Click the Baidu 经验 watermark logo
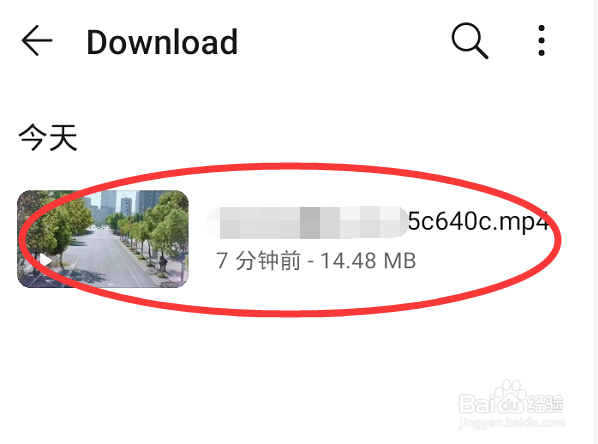Screen dimensions: 598x444 (x=511, y=399)
